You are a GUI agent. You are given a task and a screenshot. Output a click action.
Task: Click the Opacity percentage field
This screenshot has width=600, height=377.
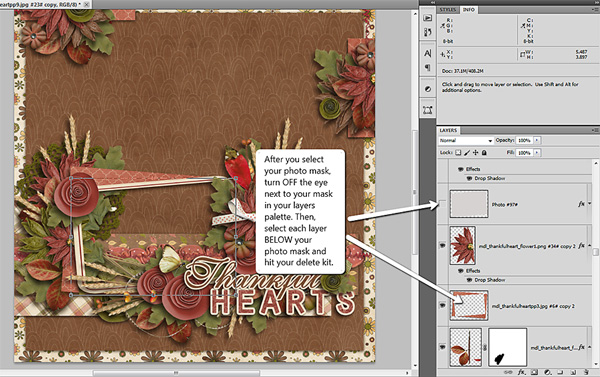pos(524,140)
